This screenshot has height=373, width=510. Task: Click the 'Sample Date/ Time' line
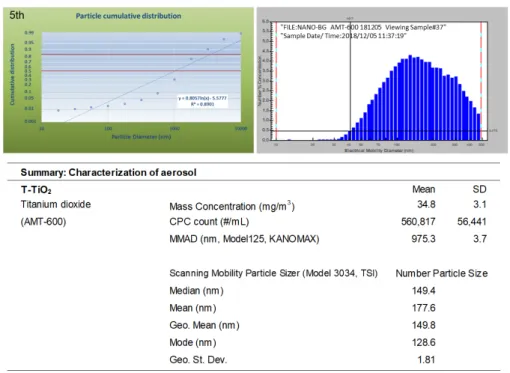pos(343,36)
